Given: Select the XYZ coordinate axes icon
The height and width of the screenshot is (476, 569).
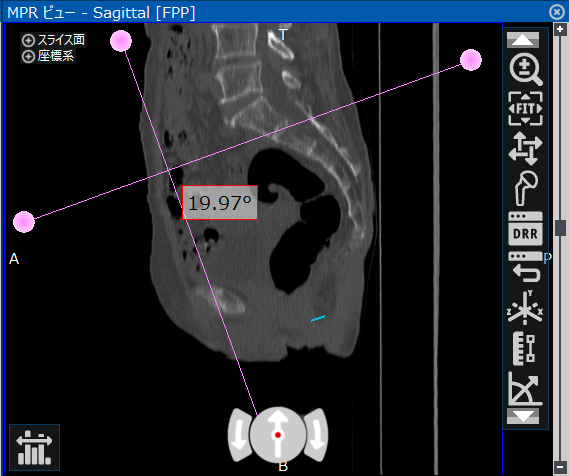Looking at the screenshot, I should point(525,308).
